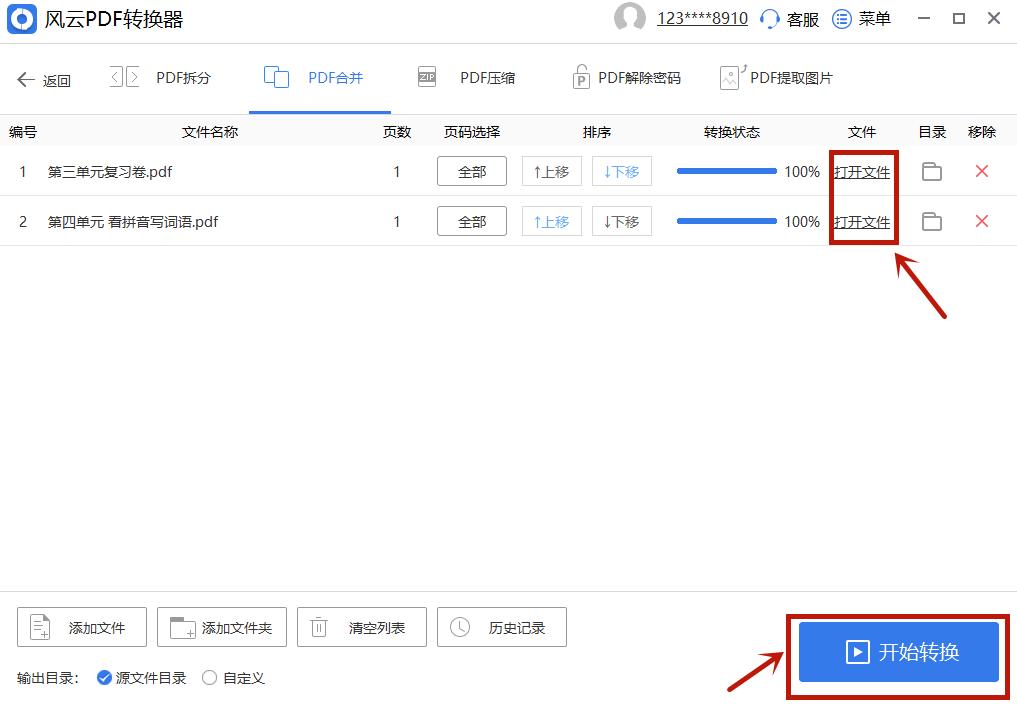Open account details via 123****8910 link
This screenshot has width=1017, height=708.
700,18
